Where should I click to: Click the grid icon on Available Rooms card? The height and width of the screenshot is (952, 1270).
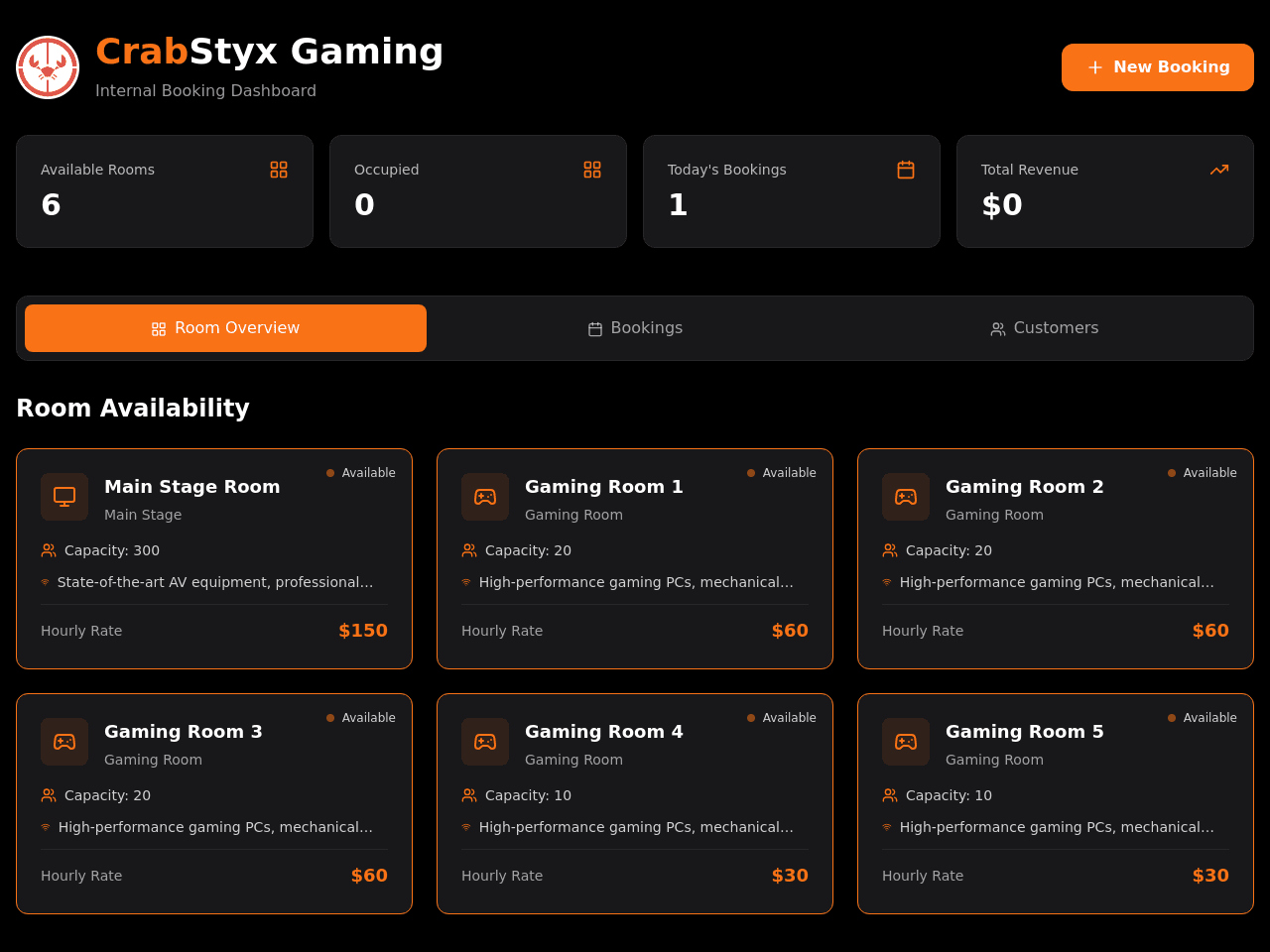click(x=279, y=170)
